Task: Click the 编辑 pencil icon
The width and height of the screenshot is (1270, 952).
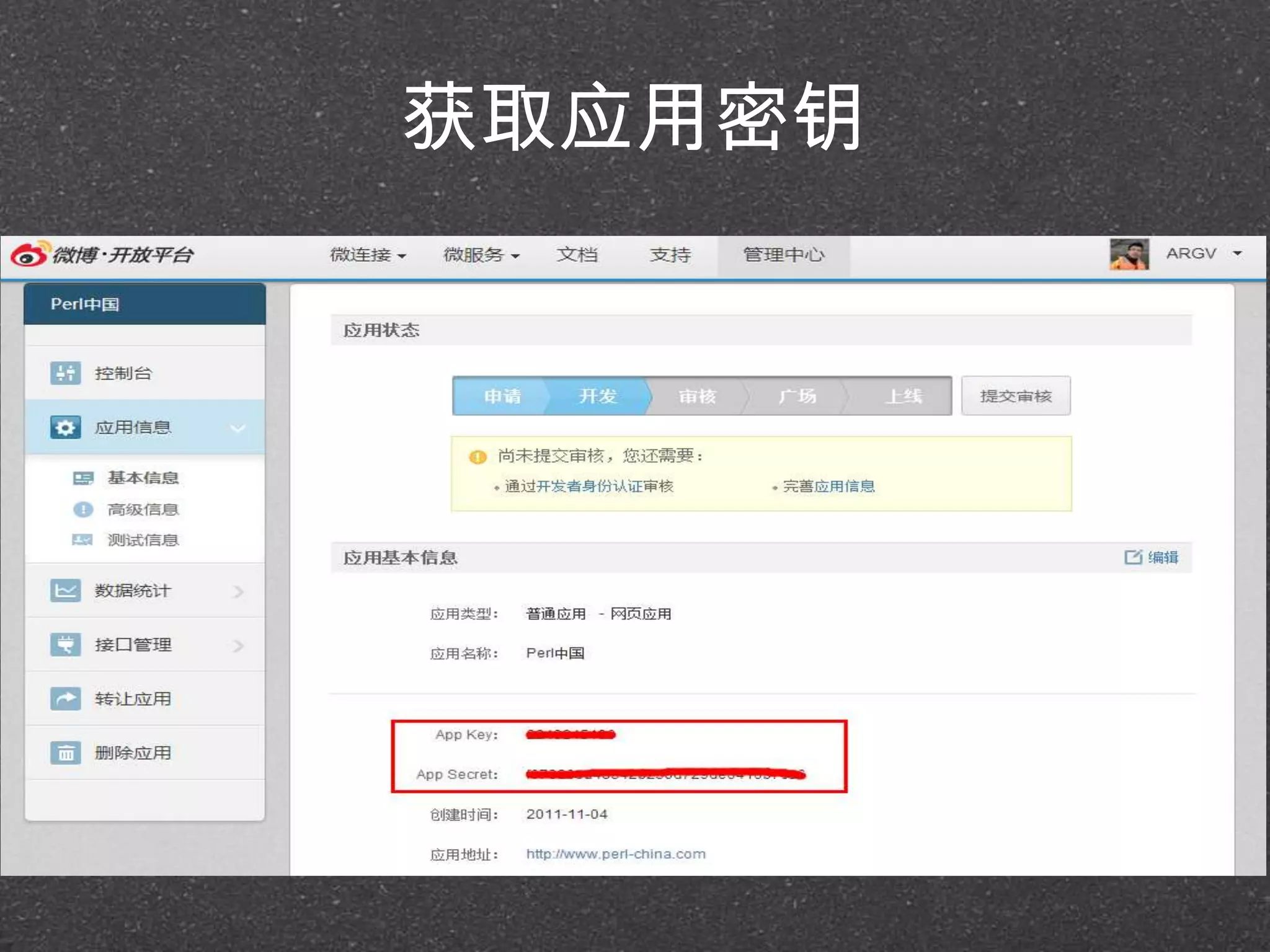Action: pyautogui.click(x=1133, y=557)
